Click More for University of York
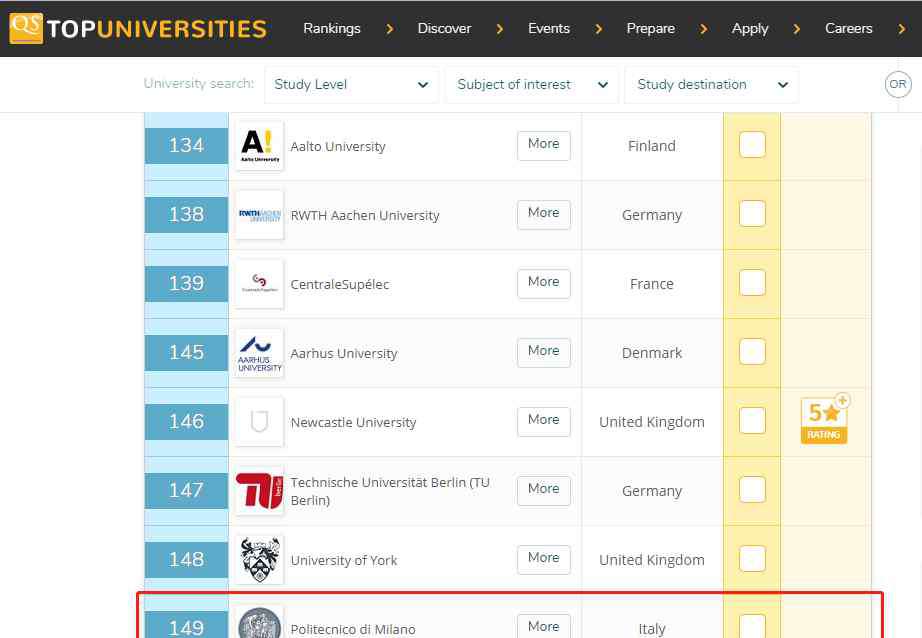 point(544,559)
